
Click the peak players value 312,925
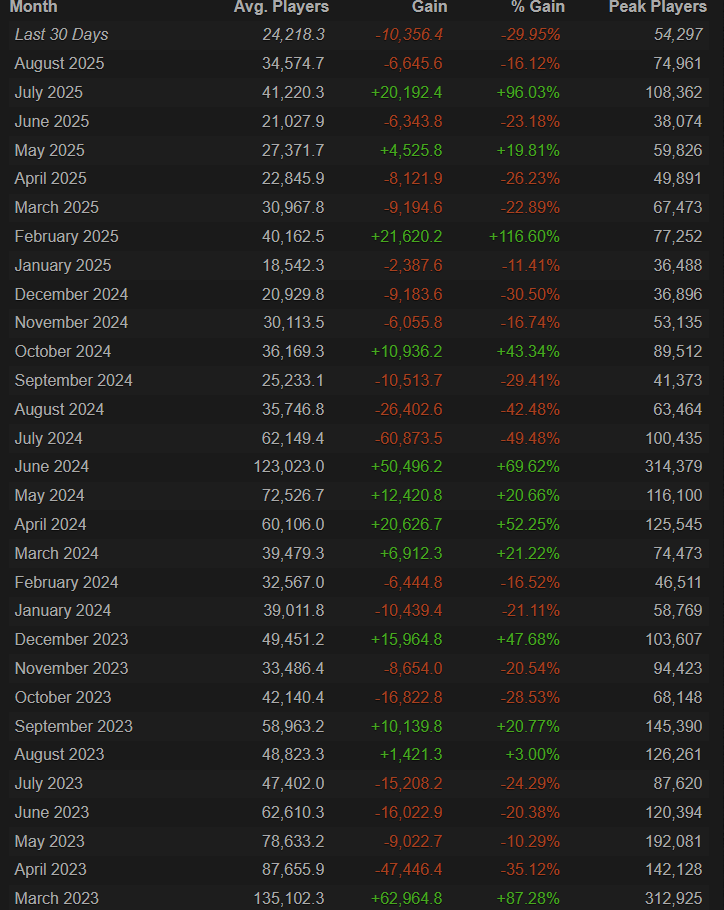[x=674, y=898]
